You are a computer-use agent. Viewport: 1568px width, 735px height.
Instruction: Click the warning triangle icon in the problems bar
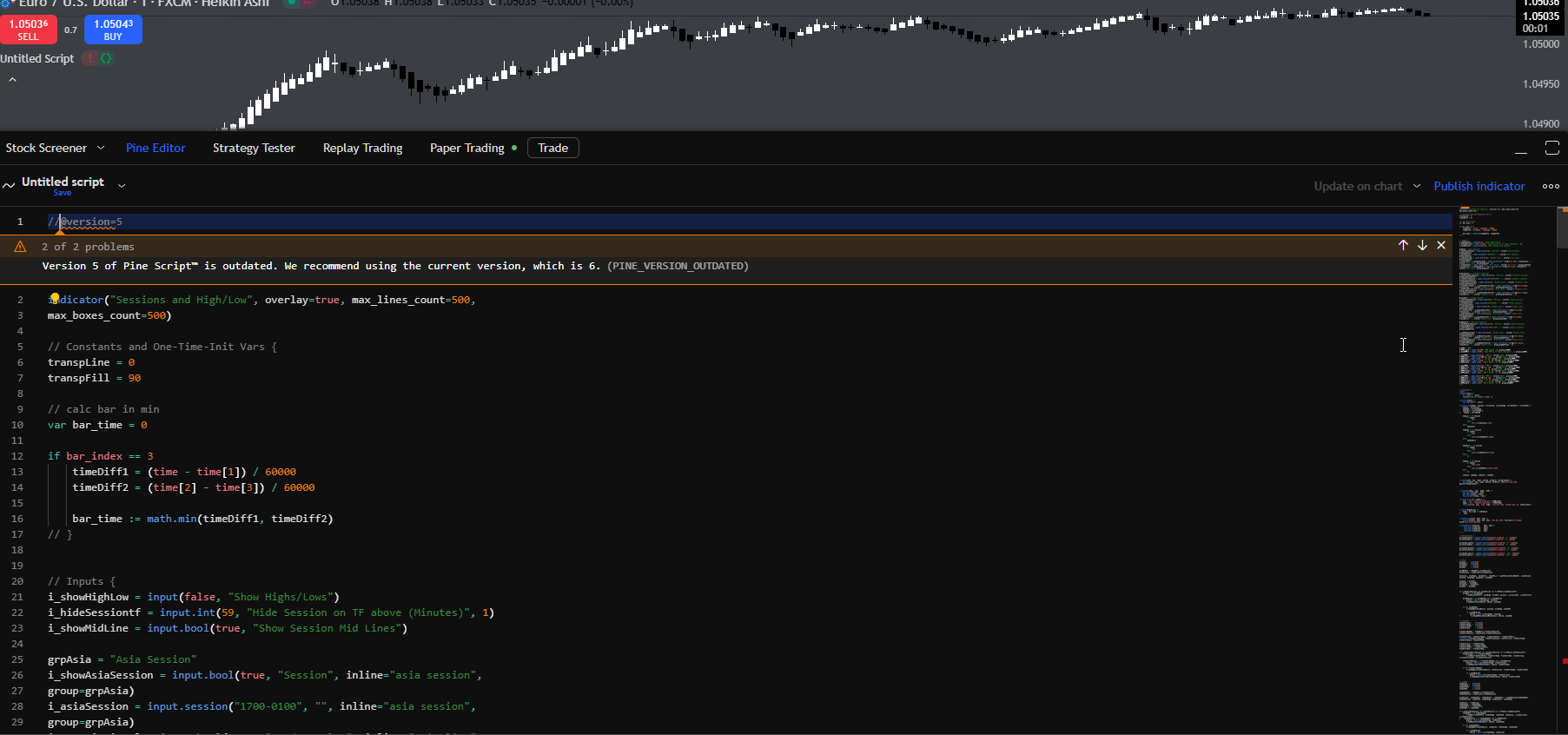[20, 247]
